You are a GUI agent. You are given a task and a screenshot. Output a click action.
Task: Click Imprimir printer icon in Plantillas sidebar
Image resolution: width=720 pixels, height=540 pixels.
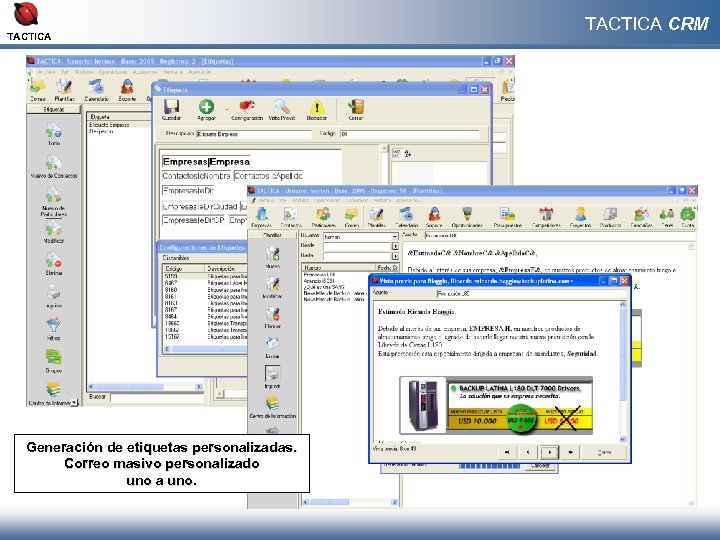272,373
